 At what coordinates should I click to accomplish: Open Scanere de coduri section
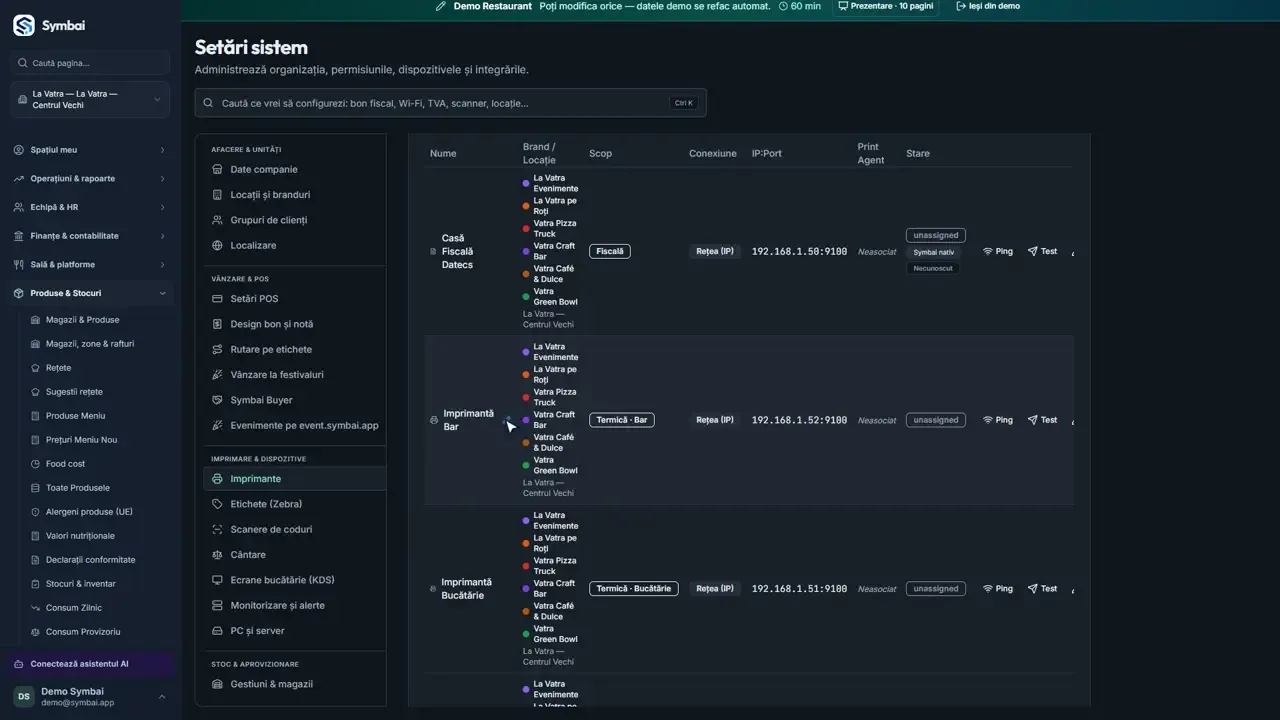pyautogui.click(x=295, y=529)
